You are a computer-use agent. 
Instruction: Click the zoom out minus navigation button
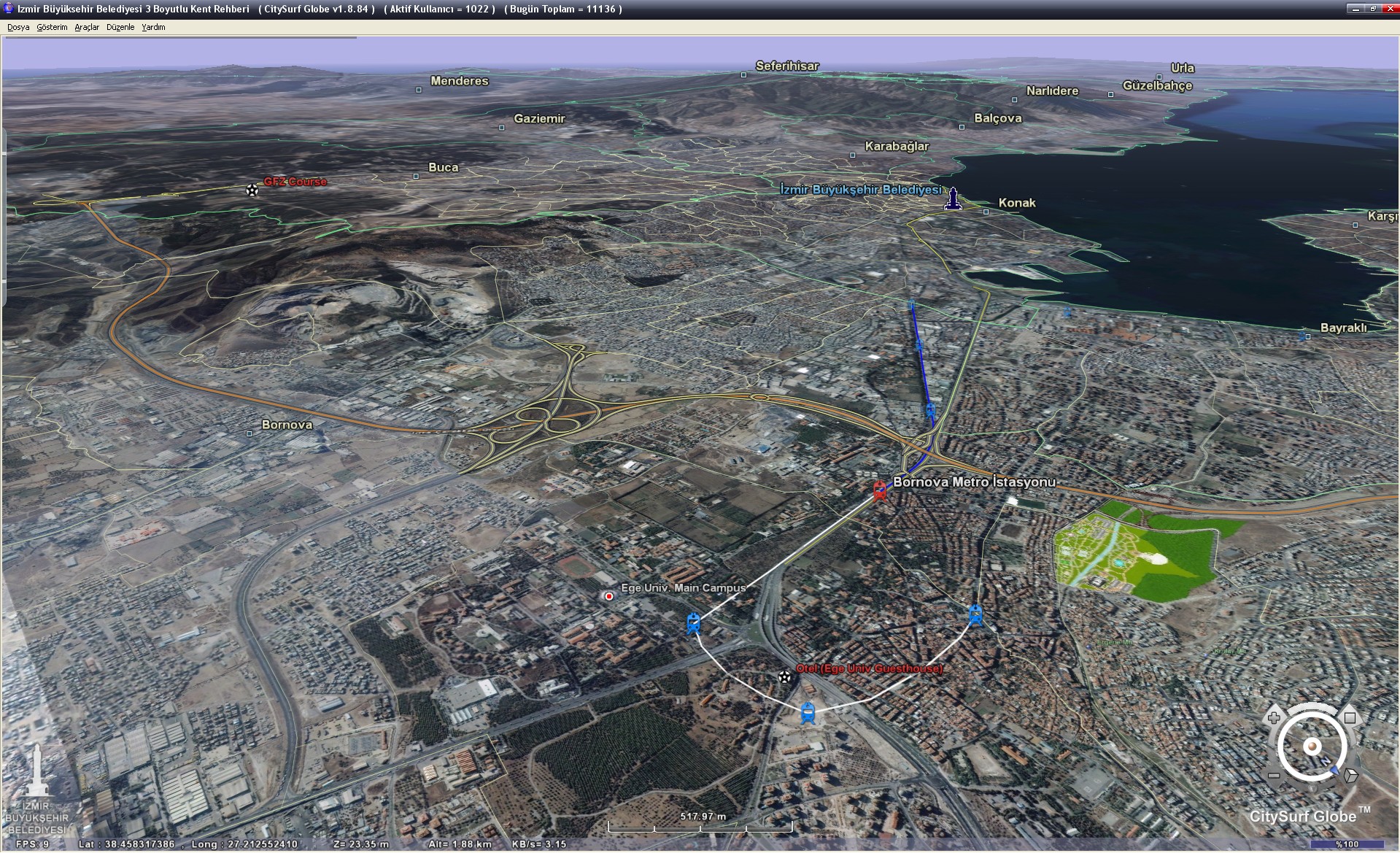coord(1274,776)
